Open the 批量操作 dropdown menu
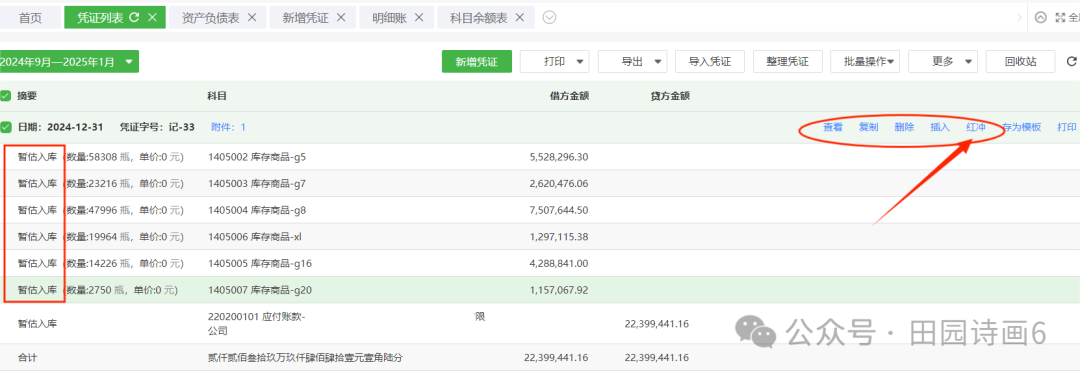Screen dimensions: 1080x376 tap(865, 61)
